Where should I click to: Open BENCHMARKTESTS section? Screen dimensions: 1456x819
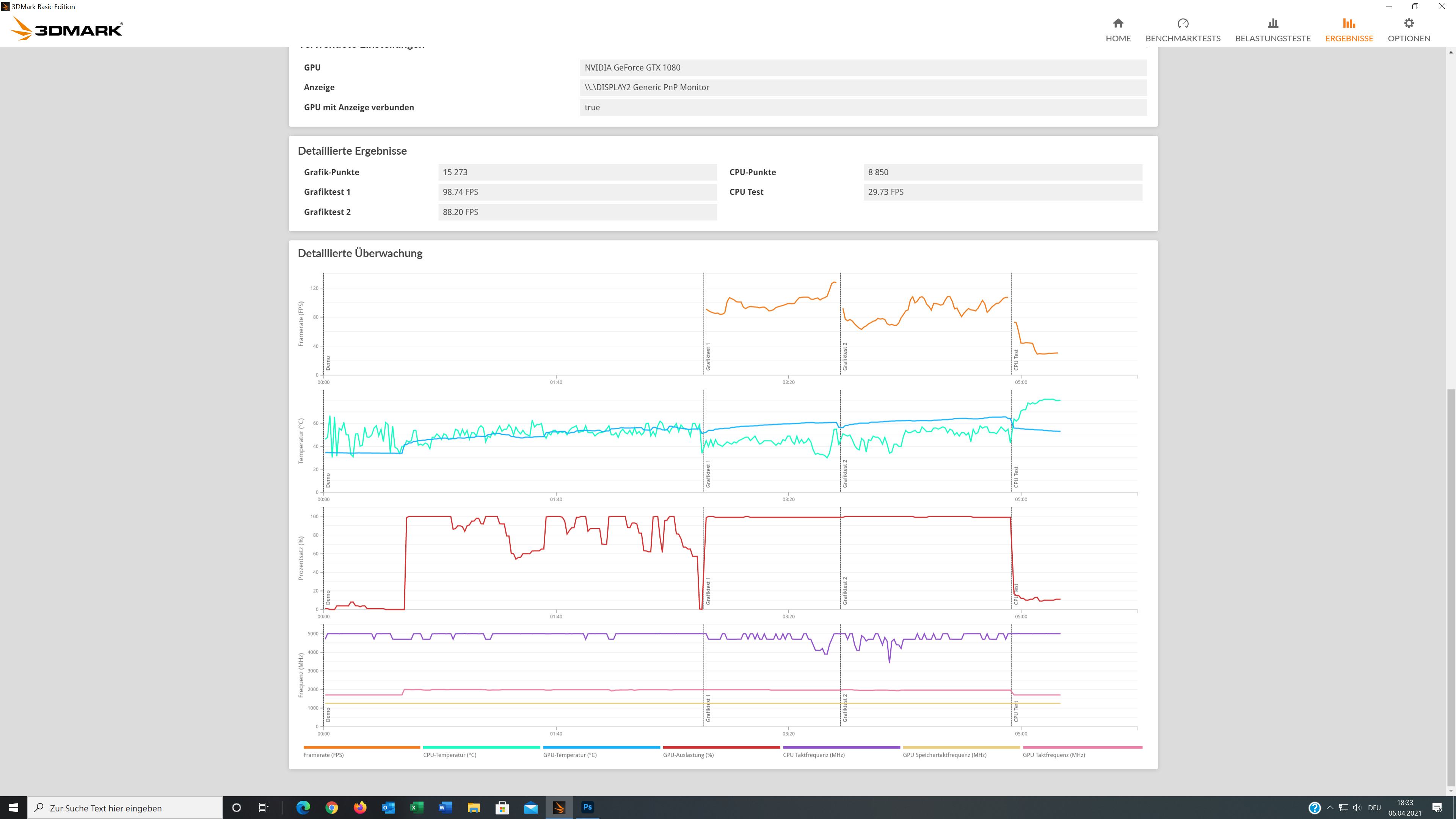point(1183,30)
